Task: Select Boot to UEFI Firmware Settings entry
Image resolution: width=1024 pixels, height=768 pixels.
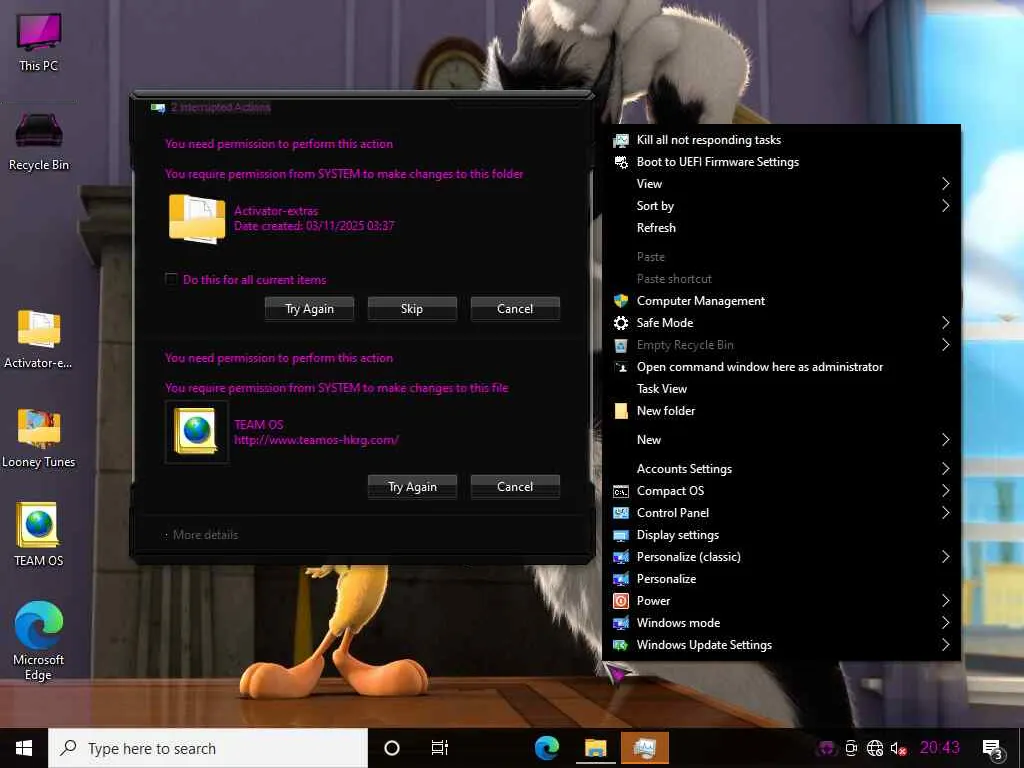Action: tap(781, 162)
